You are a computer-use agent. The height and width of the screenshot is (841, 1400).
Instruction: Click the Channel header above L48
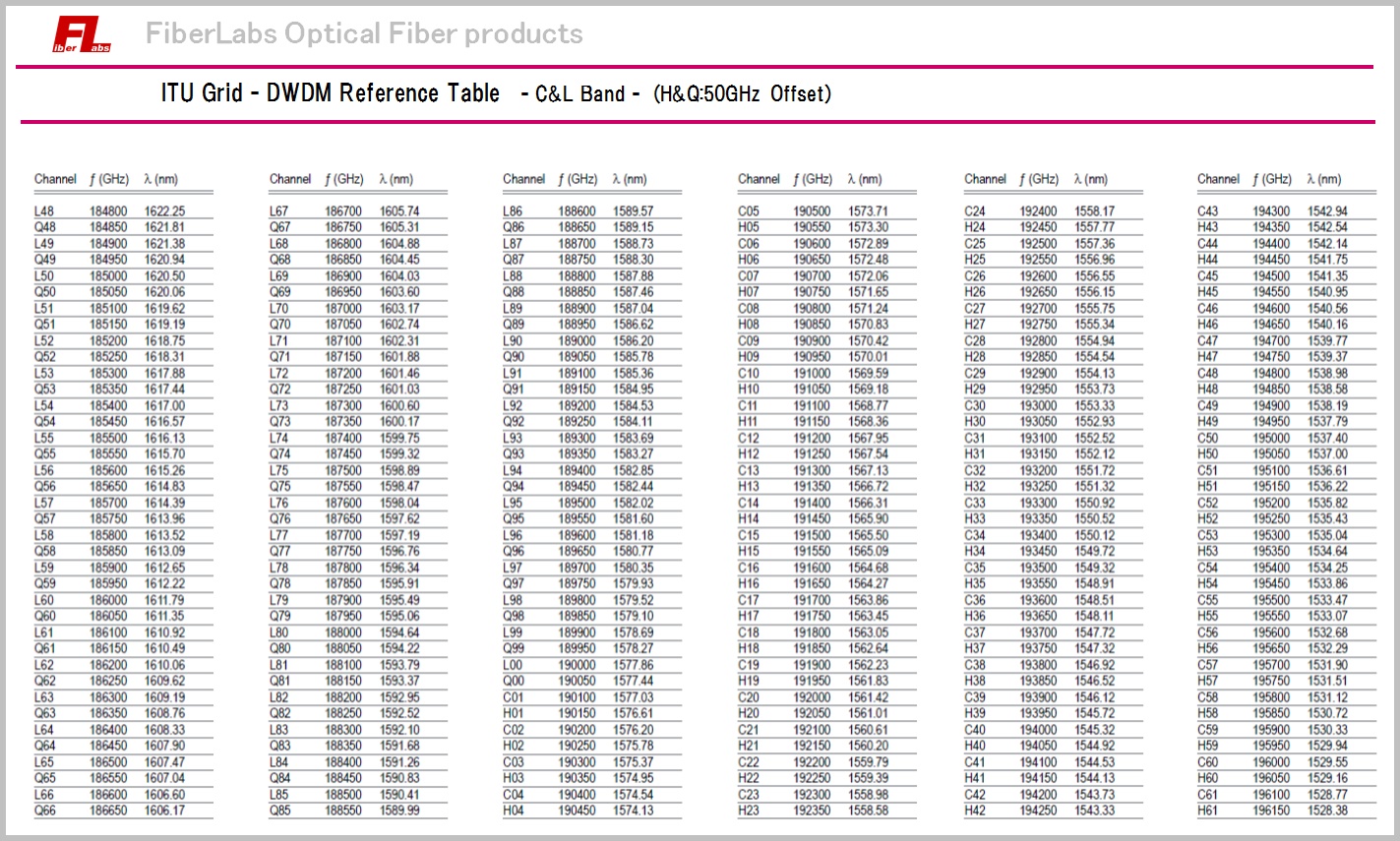(55, 179)
